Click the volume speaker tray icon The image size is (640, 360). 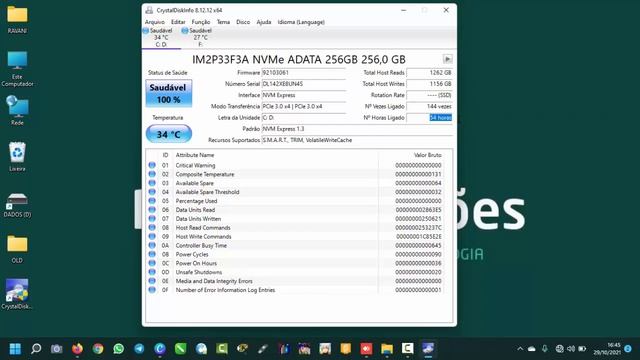click(571, 349)
